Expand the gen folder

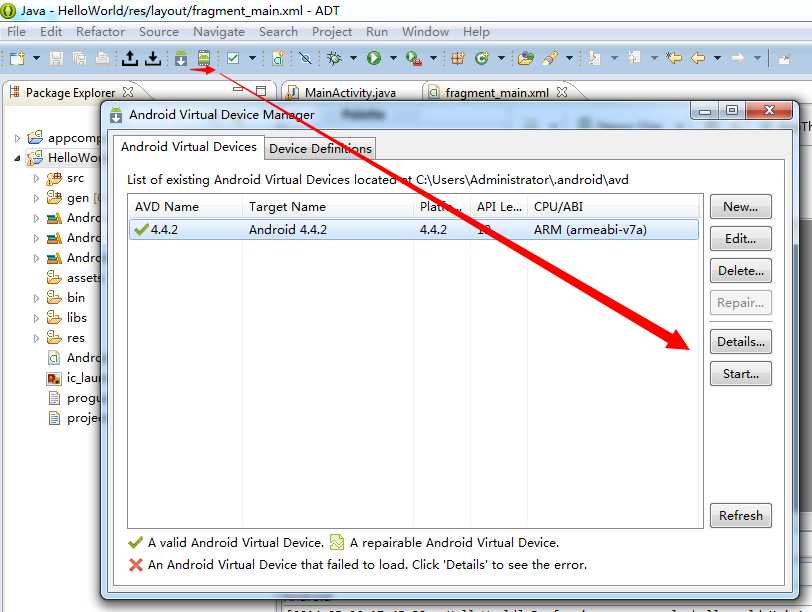(x=36, y=198)
